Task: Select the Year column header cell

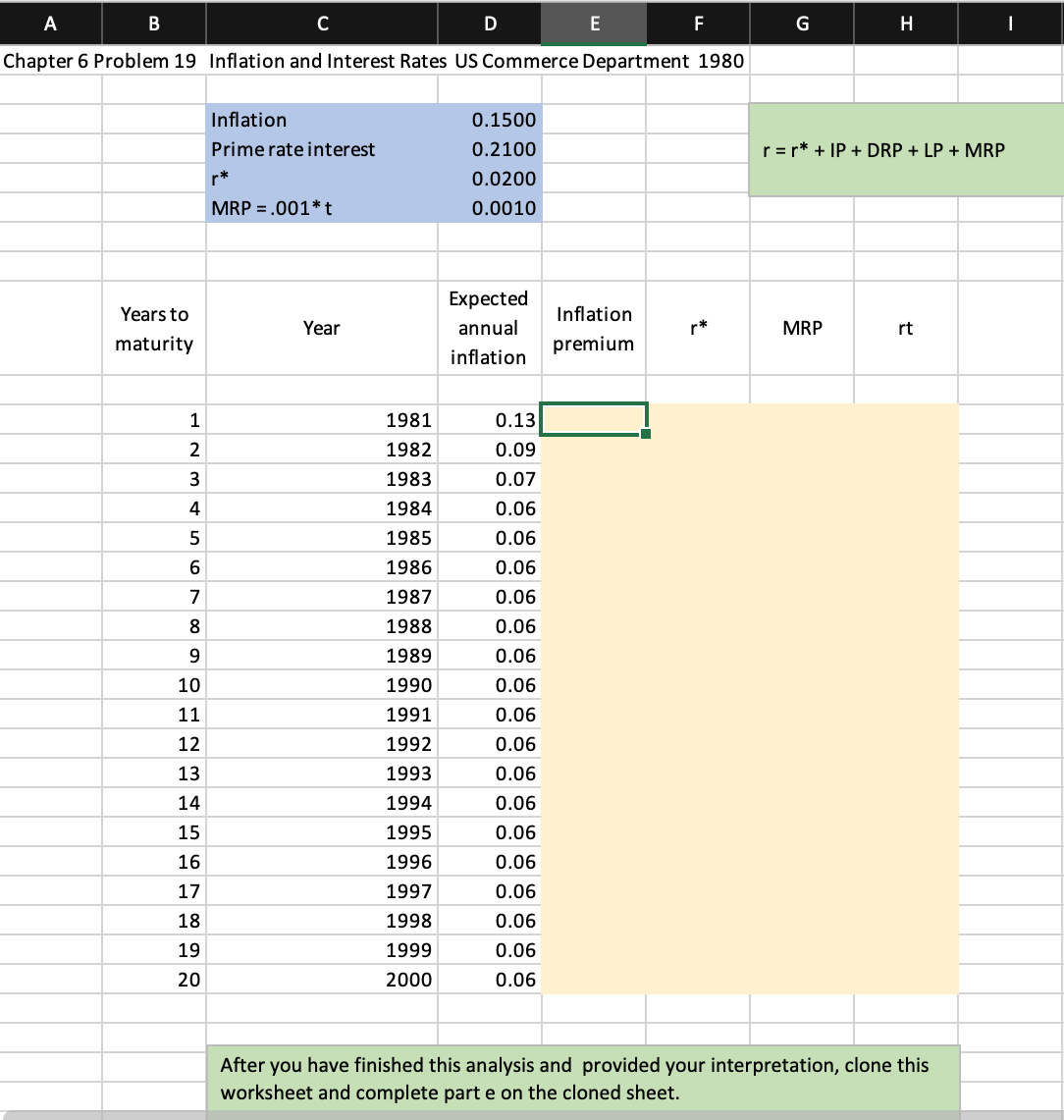Action: (x=322, y=327)
